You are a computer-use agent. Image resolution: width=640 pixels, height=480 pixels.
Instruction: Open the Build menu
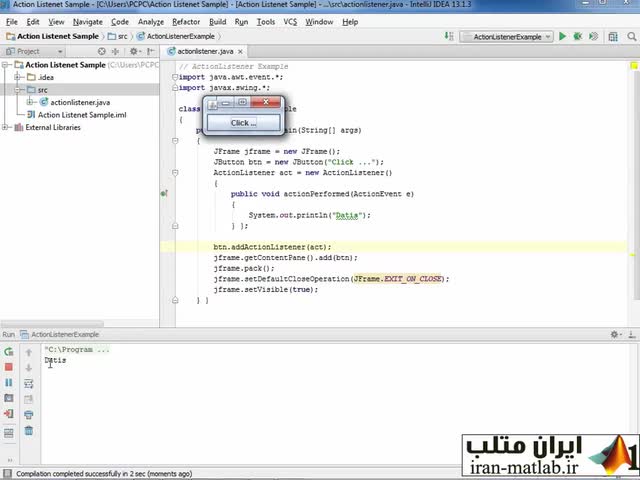coord(217,22)
